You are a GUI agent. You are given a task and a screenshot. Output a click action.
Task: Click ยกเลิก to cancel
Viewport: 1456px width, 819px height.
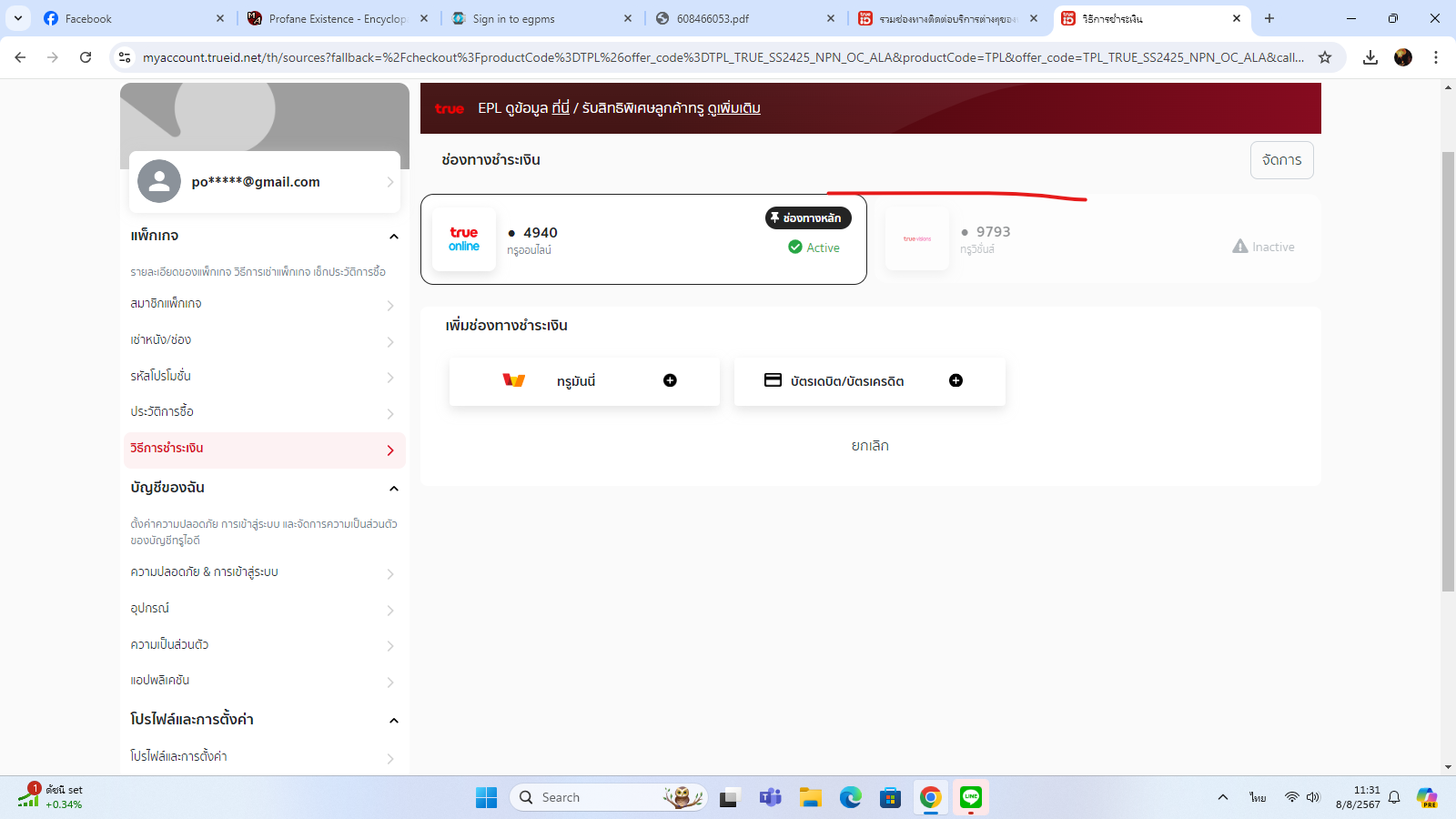tap(870, 446)
